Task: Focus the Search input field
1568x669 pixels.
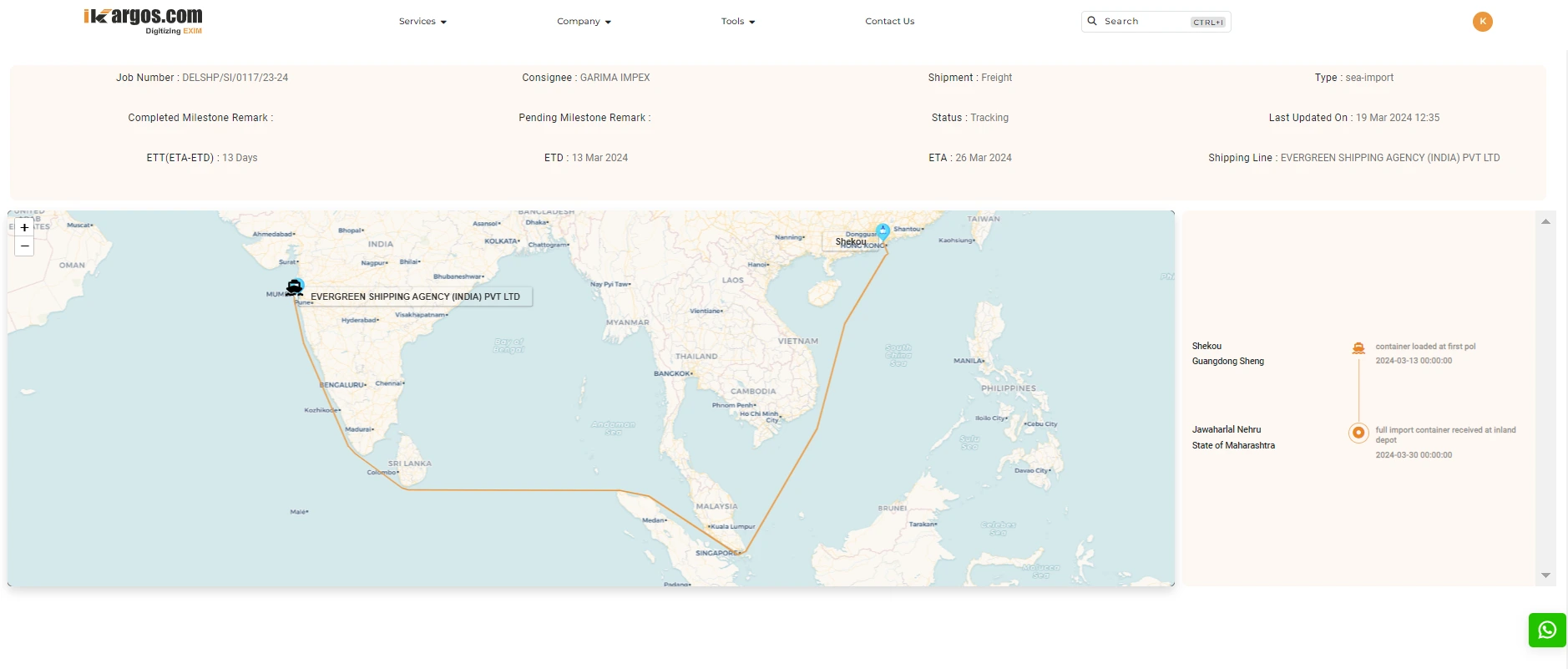Action: (1144, 22)
